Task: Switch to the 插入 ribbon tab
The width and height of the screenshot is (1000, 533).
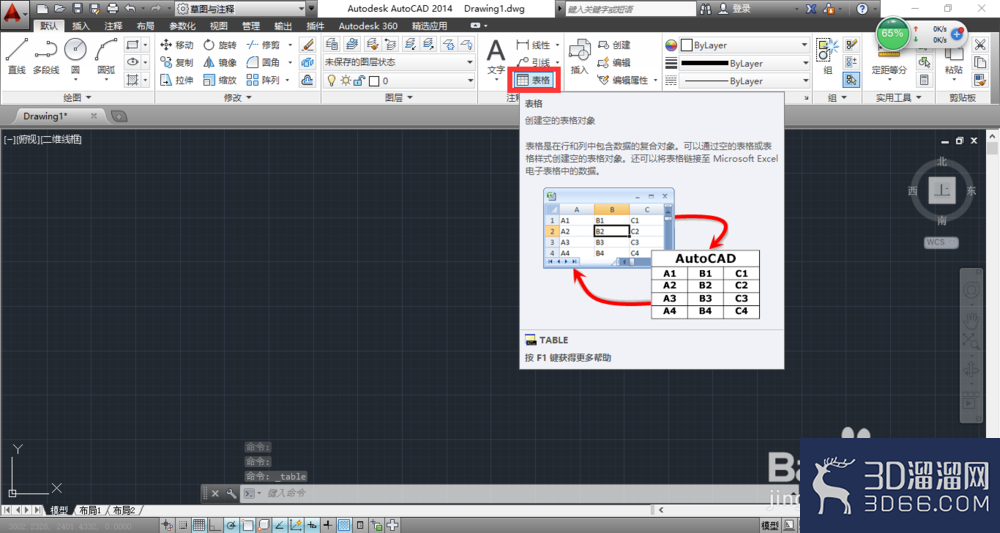Action: tap(81, 26)
